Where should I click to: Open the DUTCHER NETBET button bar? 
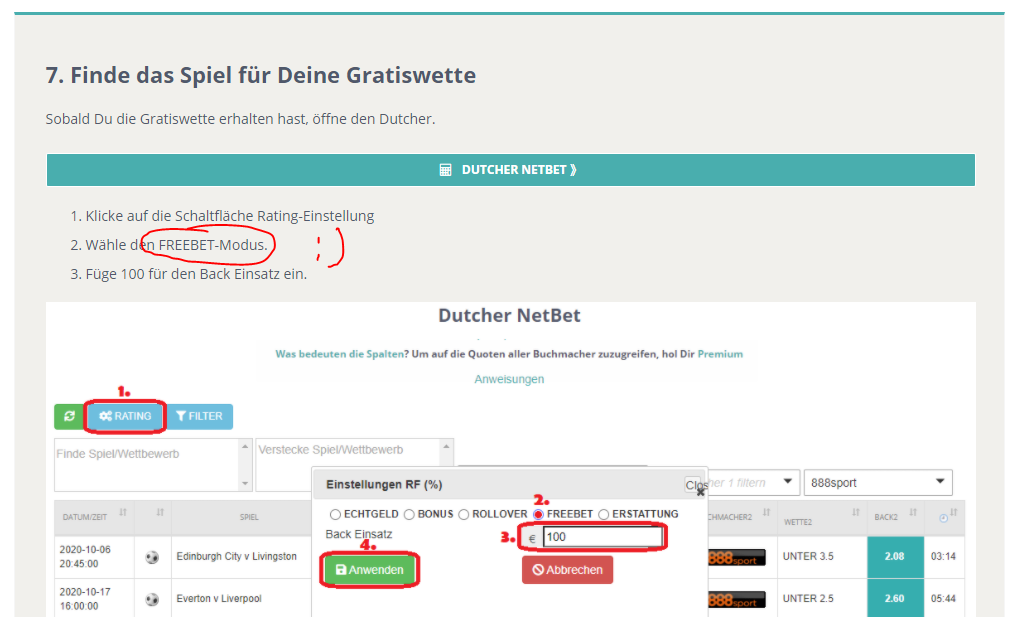511,170
